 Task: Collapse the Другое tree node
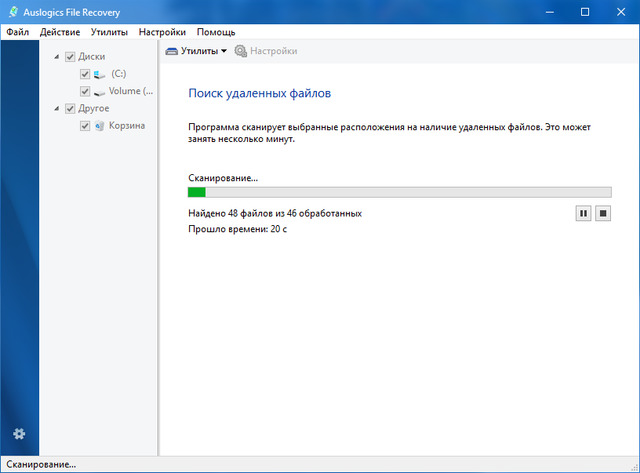pyautogui.click(x=57, y=108)
